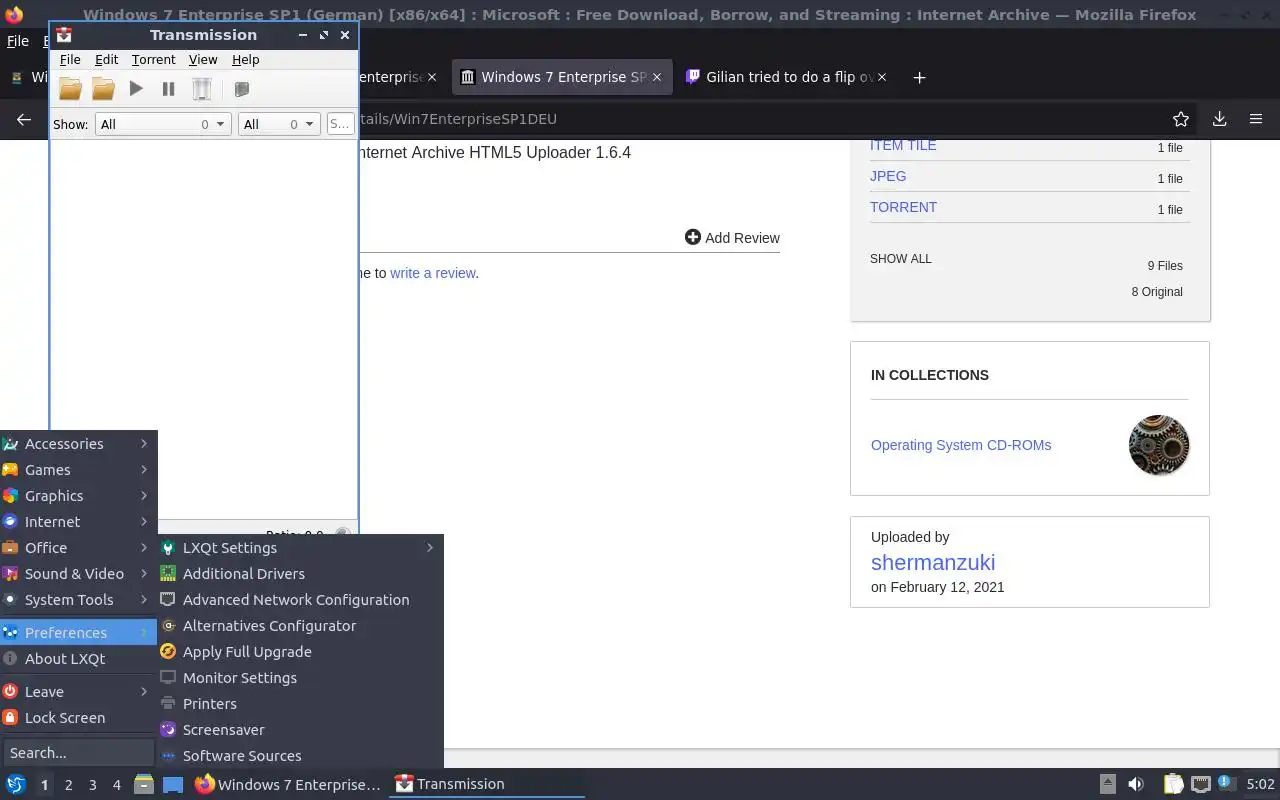Click the LXQt start menu button in the panel
Viewport: 1280px width, 800px height.
coord(16,784)
